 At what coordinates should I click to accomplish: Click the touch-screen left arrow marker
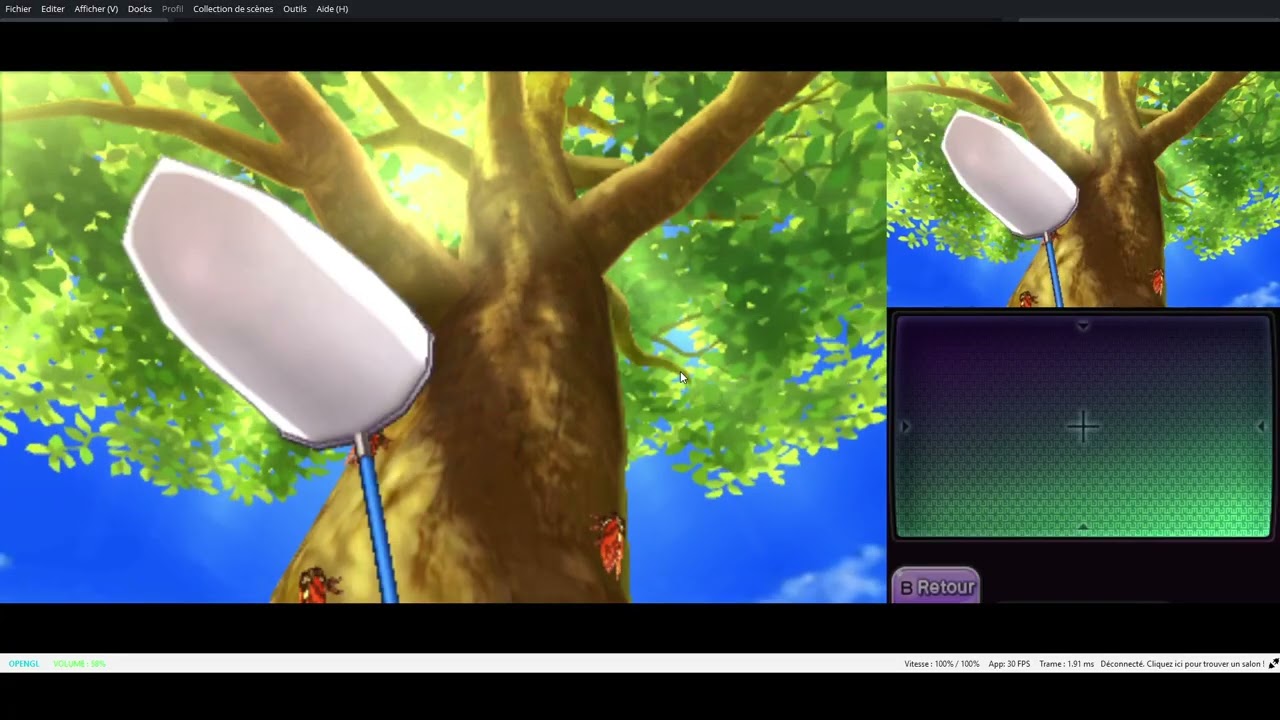905,426
